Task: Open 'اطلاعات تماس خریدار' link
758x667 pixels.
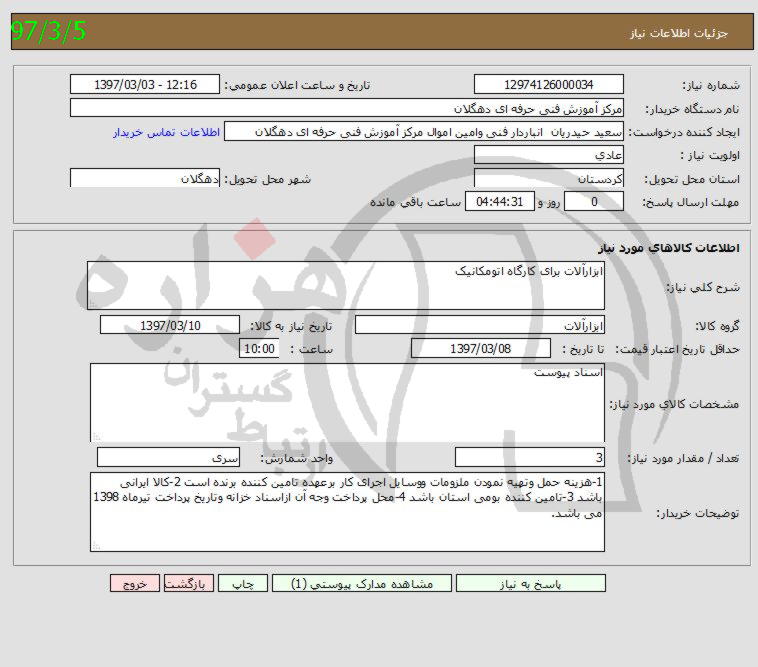Action: 166,132
